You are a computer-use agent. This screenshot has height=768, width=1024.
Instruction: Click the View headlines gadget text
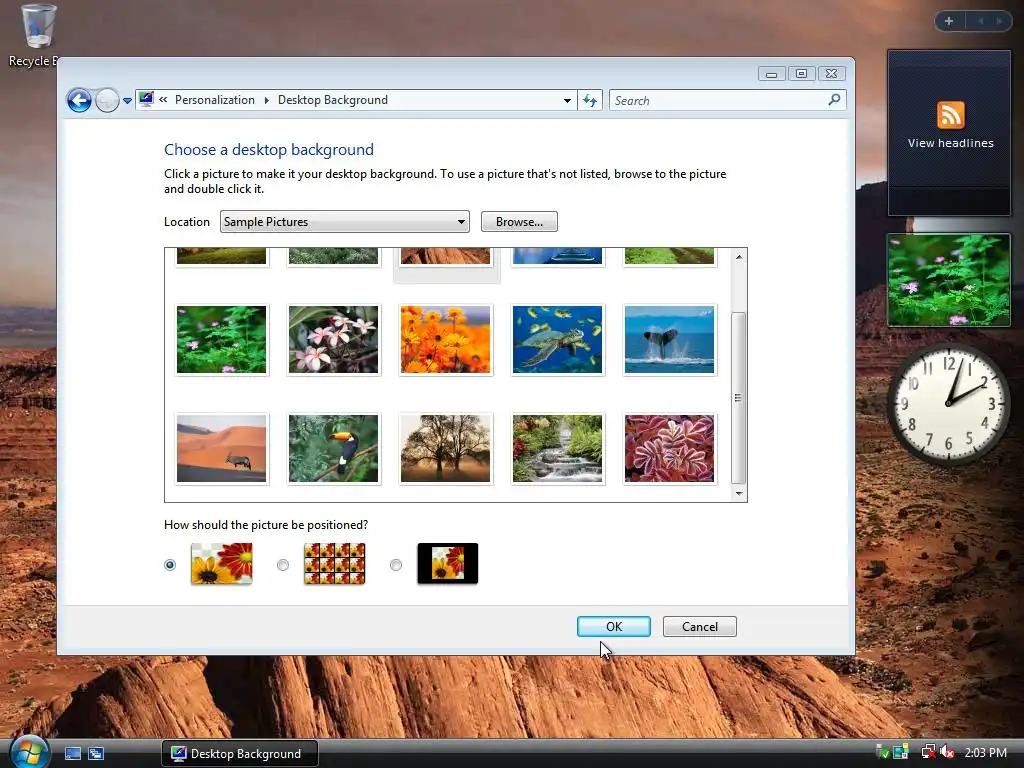[950, 143]
